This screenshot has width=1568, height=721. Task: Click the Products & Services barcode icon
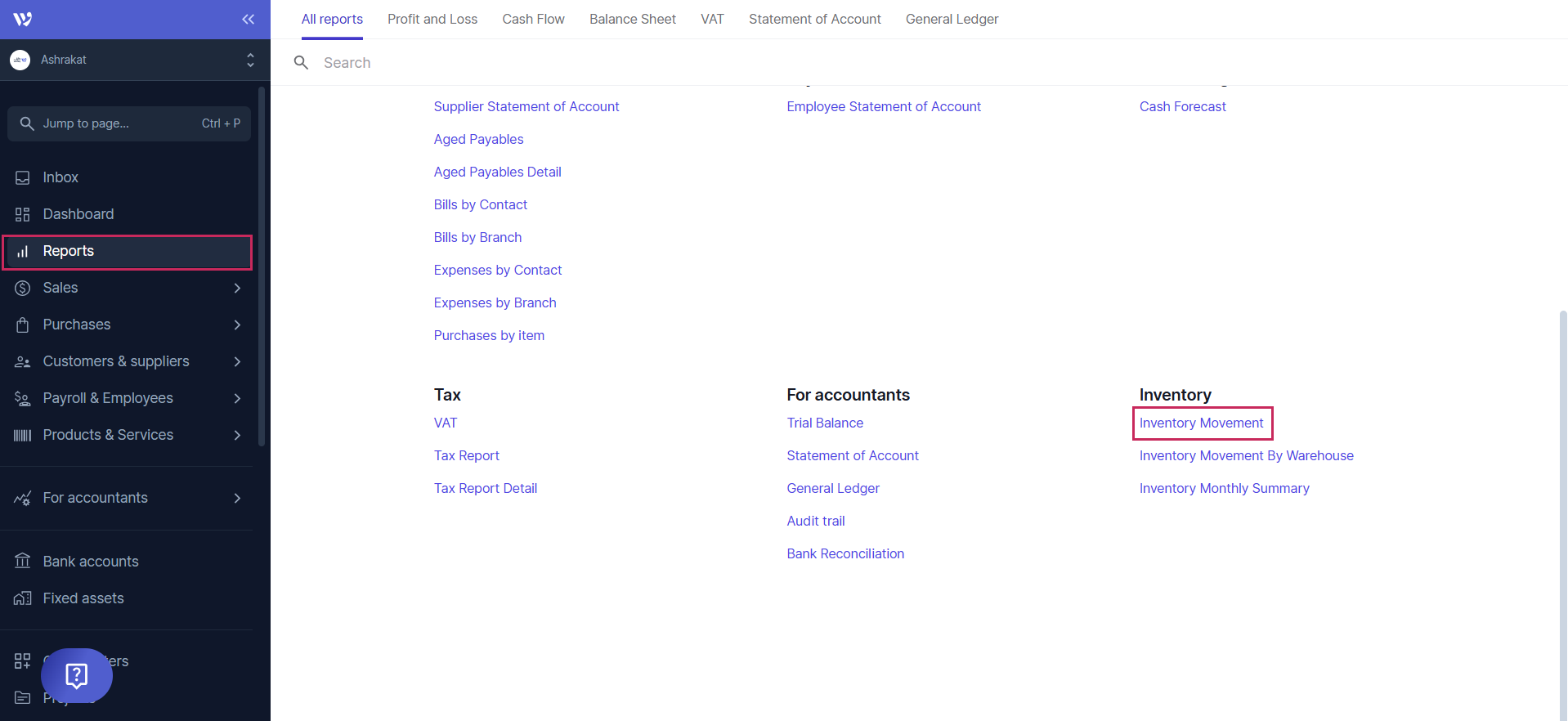pos(23,435)
